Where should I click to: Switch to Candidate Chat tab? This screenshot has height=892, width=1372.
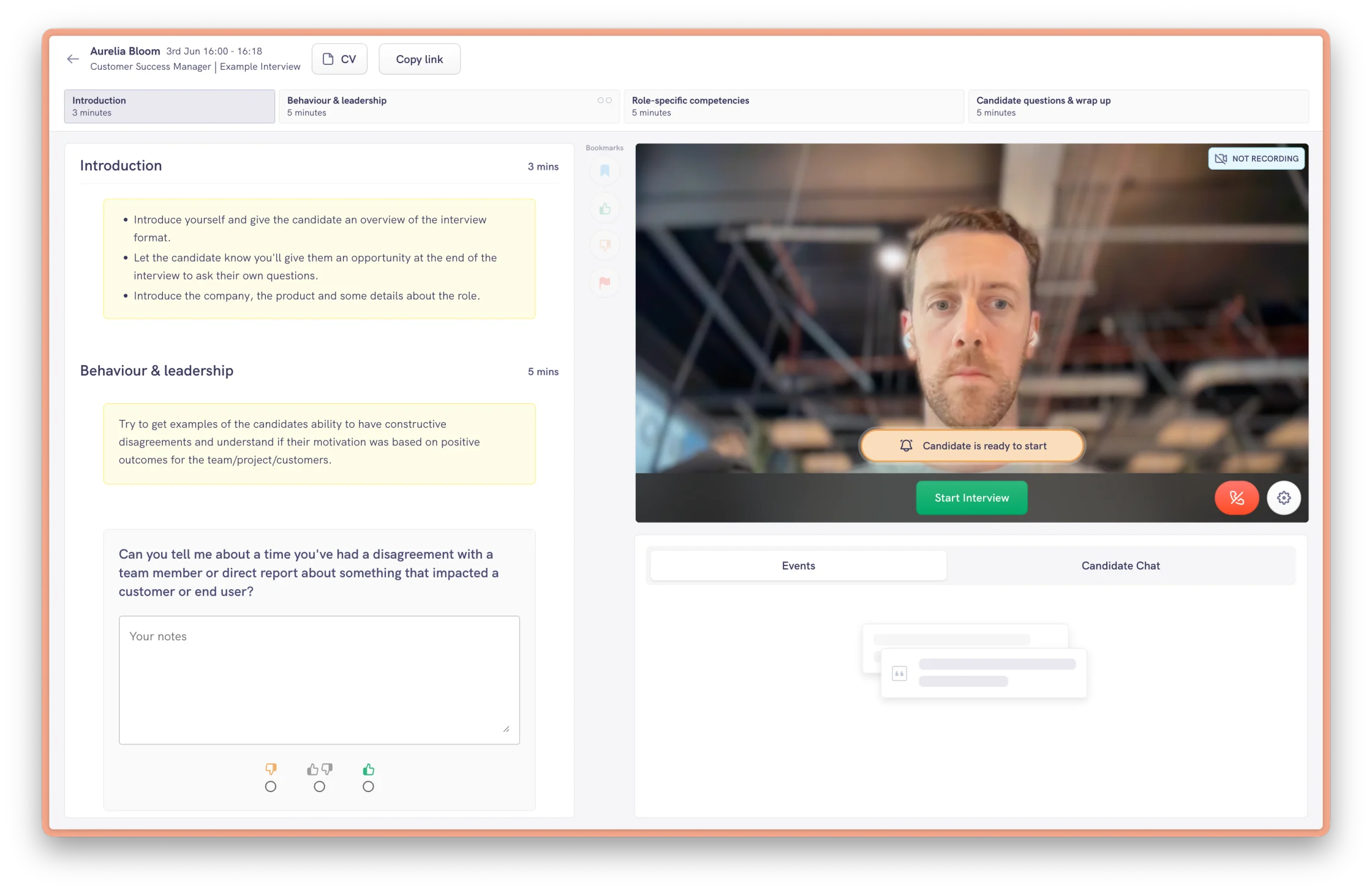(x=1120, y=565)
